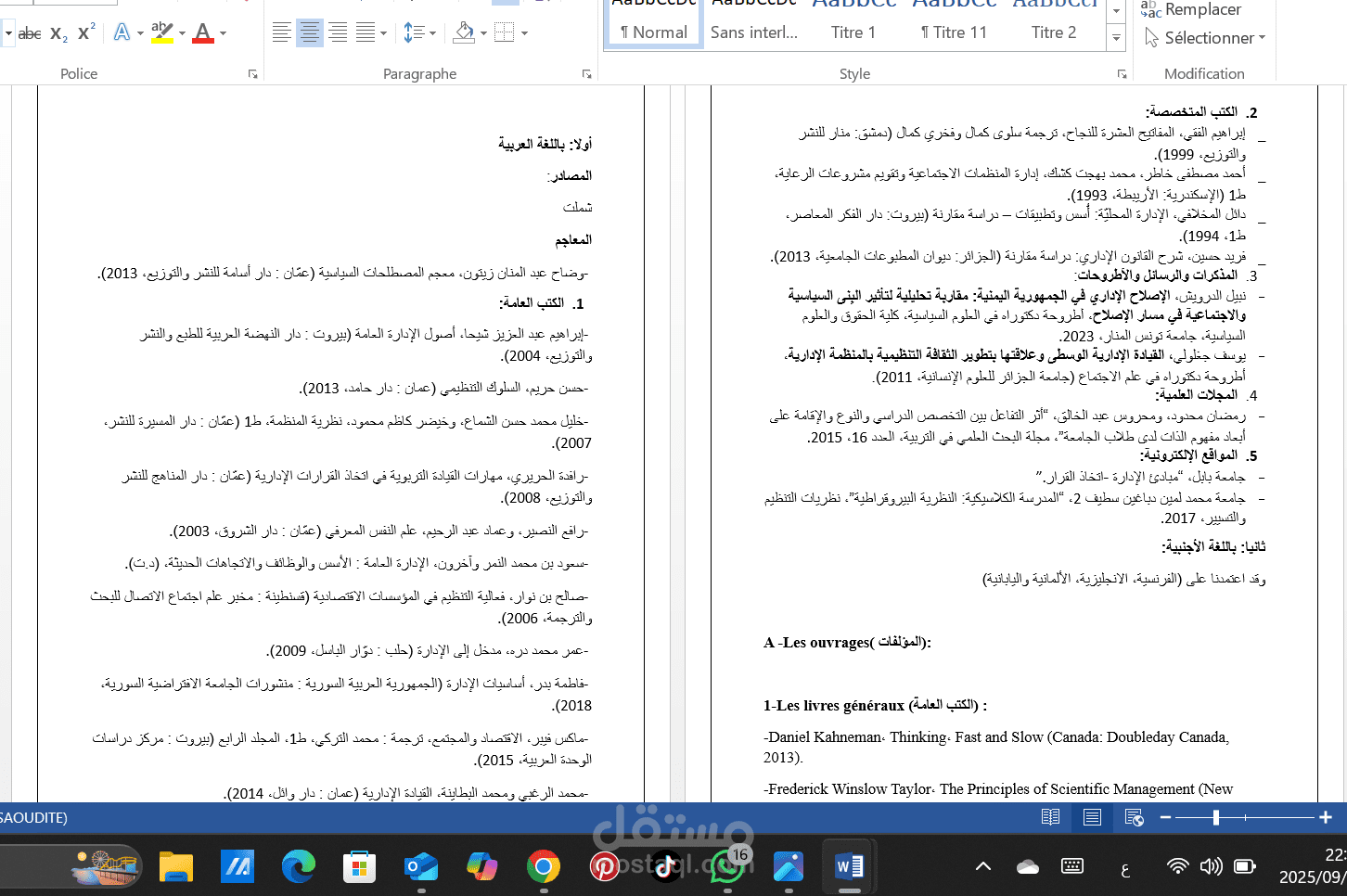Screen dimensions: 1347x896
Task: Open OneDrive cloud tray icon
Action: (1028, 866)
